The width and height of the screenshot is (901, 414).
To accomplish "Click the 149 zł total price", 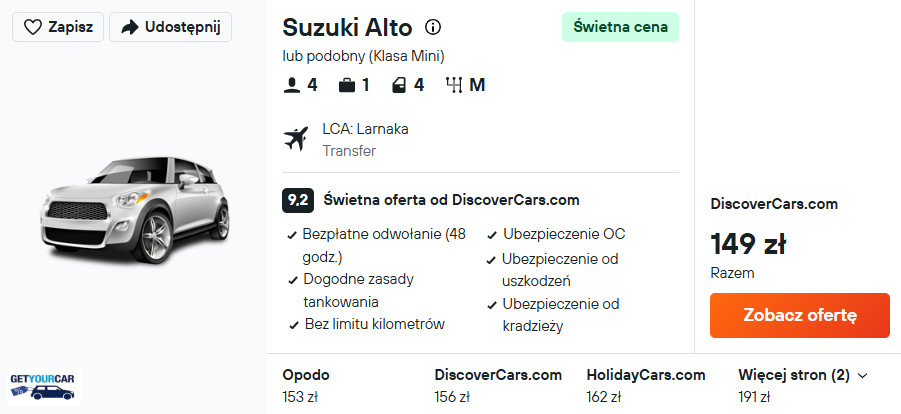I will click(748, 243).
